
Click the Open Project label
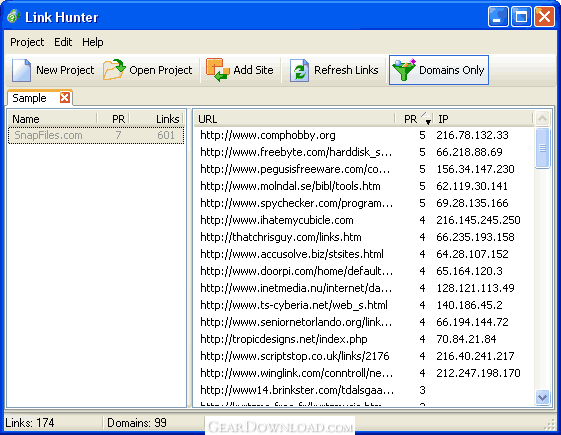tap(161, 70)
